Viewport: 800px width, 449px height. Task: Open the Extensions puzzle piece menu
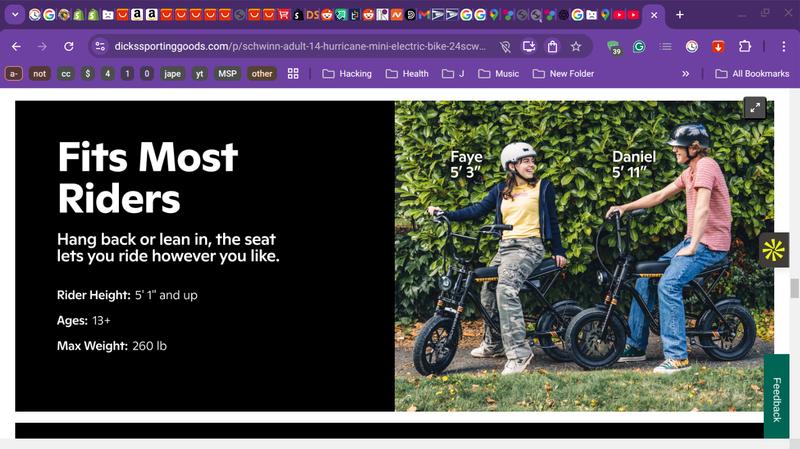pos(745,46)
